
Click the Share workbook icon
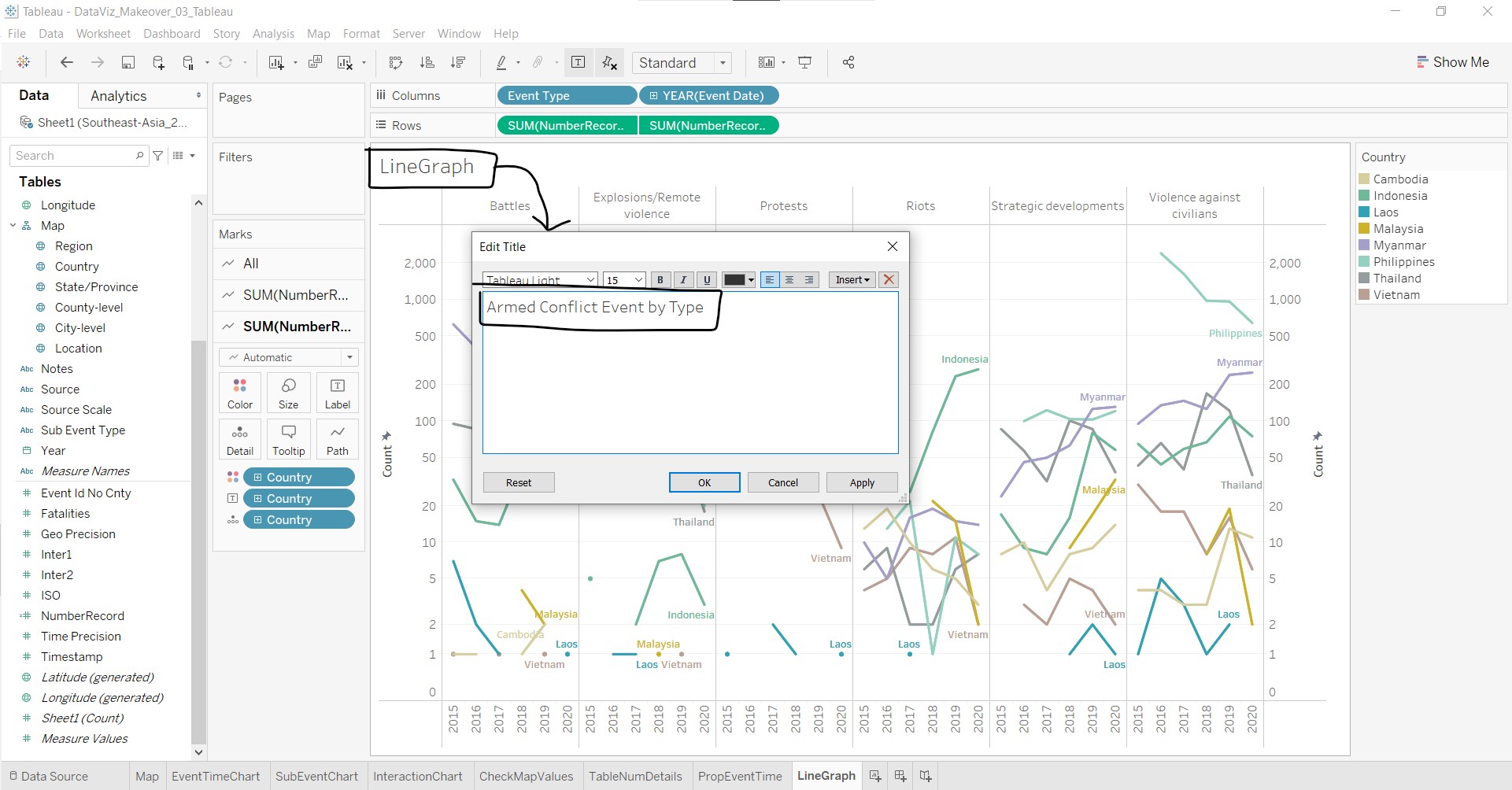[x=848, y=63]
